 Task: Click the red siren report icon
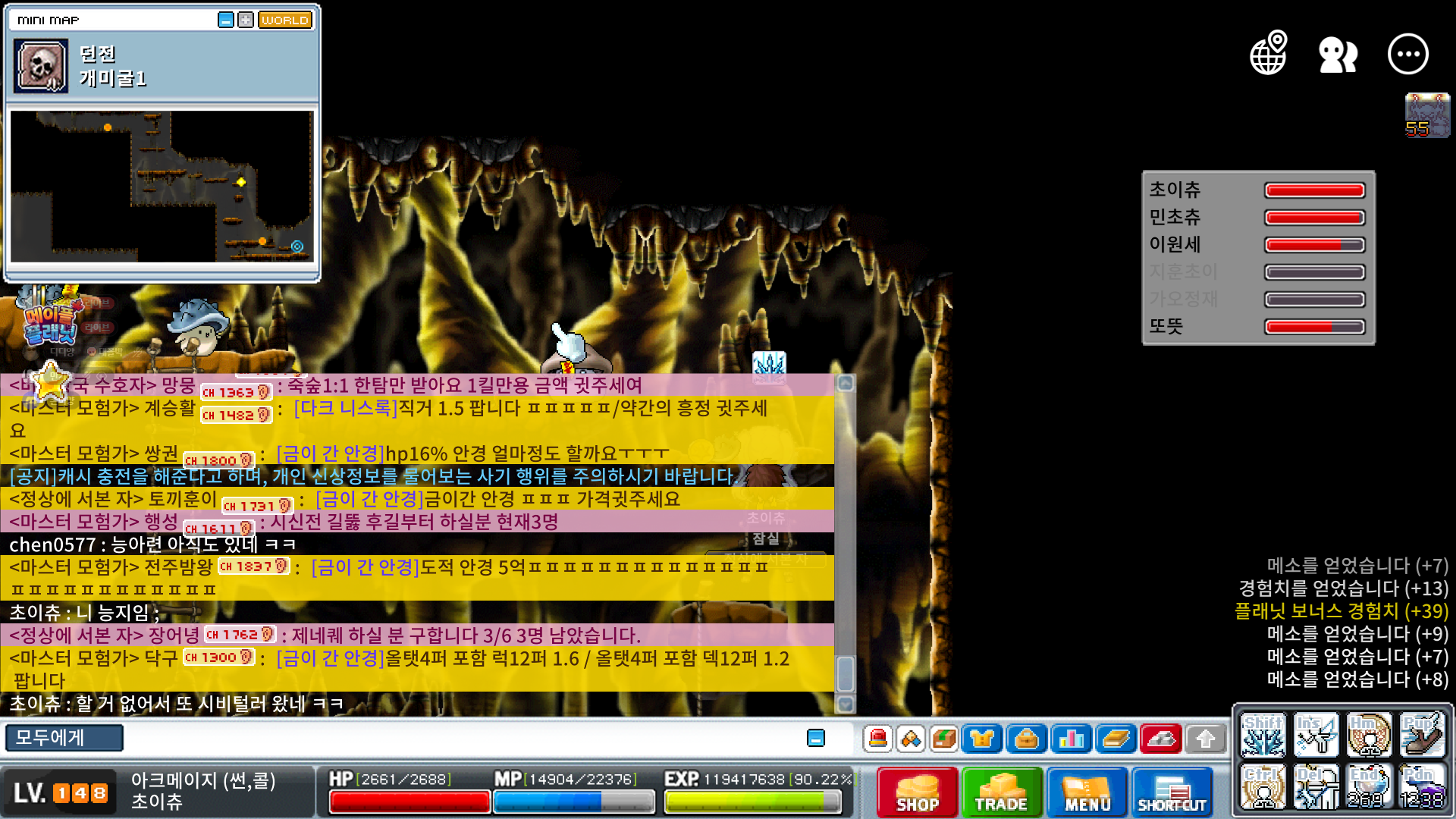(x=878, y=738)
